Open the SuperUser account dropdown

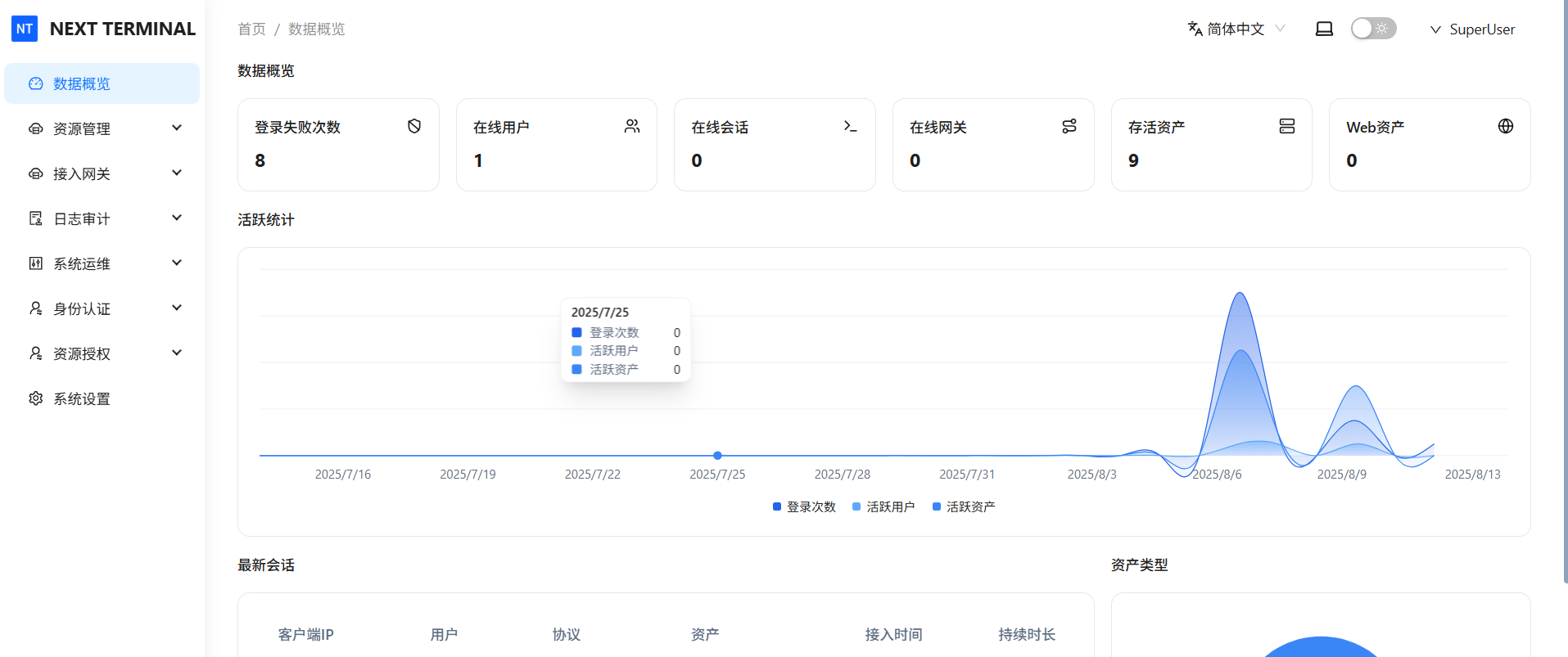[x=1473, y=29]
